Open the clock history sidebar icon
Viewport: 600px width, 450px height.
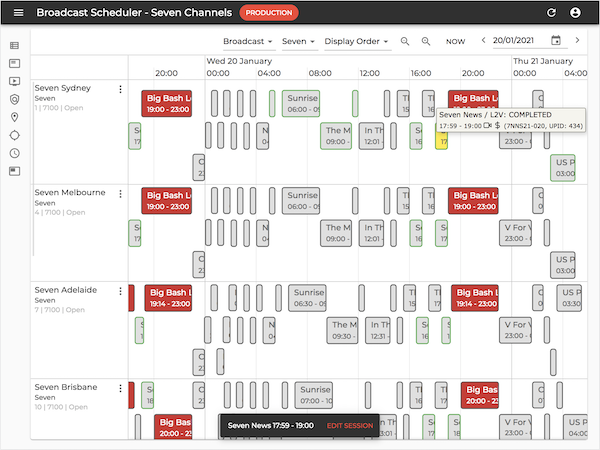point(15,153)
